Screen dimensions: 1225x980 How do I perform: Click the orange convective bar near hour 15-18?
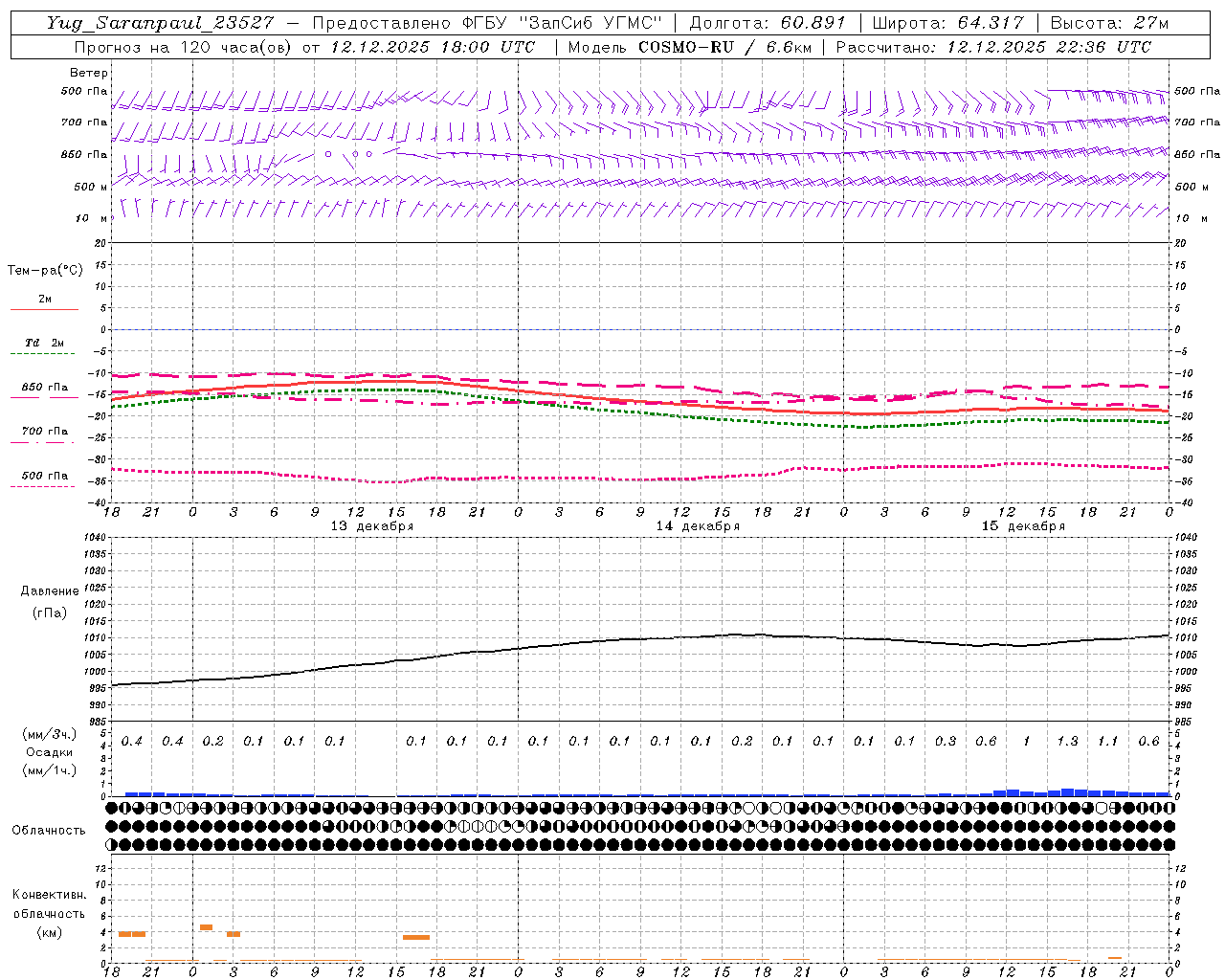click(x=416, y=937)
